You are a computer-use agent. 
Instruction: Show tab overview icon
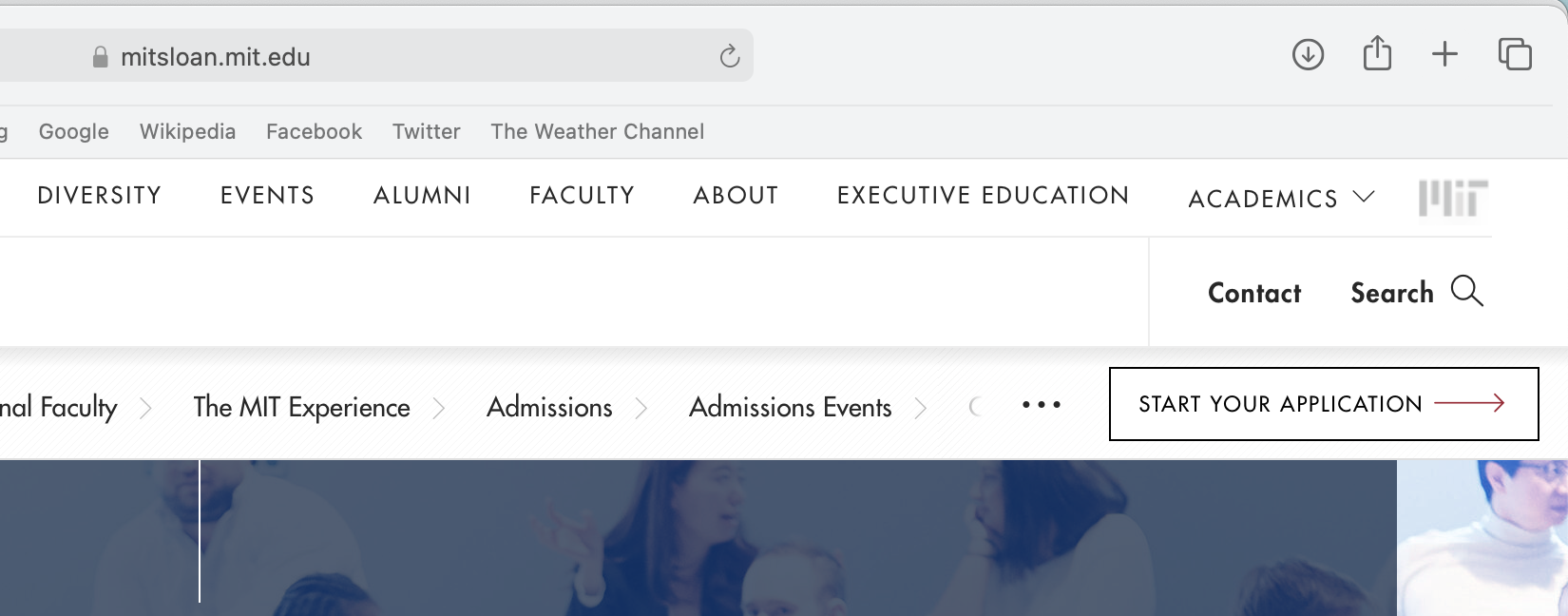tap(1514, 54)
